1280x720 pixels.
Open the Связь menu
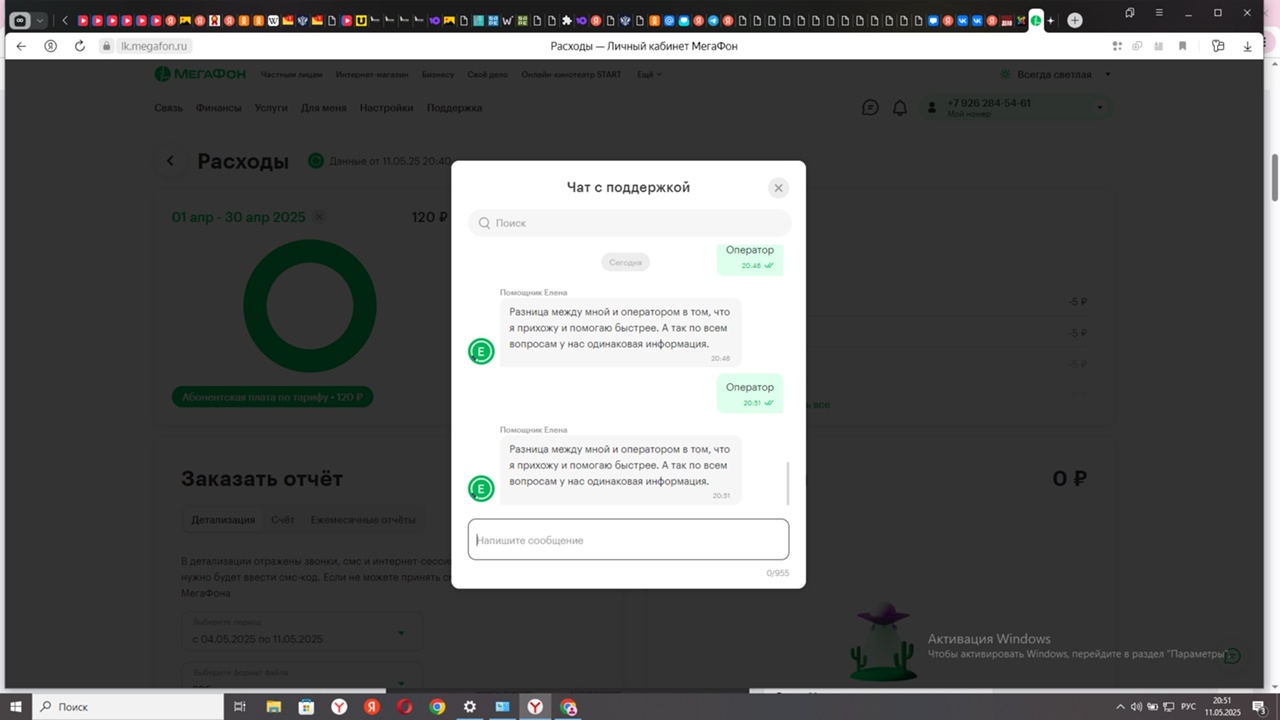[168, 108]
